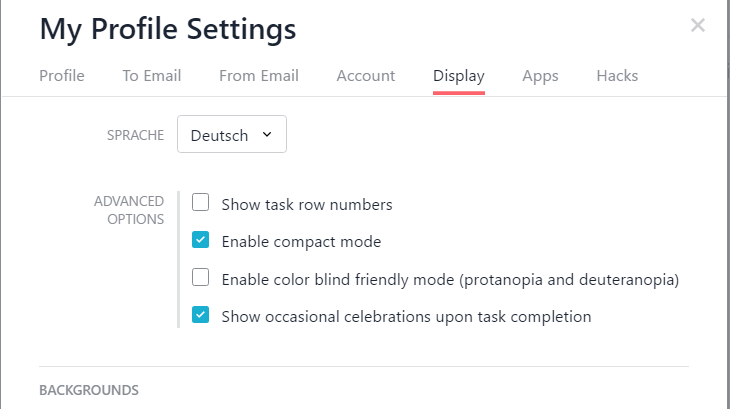Click the active Display tab
This screenshot has width=730, height=409.
pos(459,76)
